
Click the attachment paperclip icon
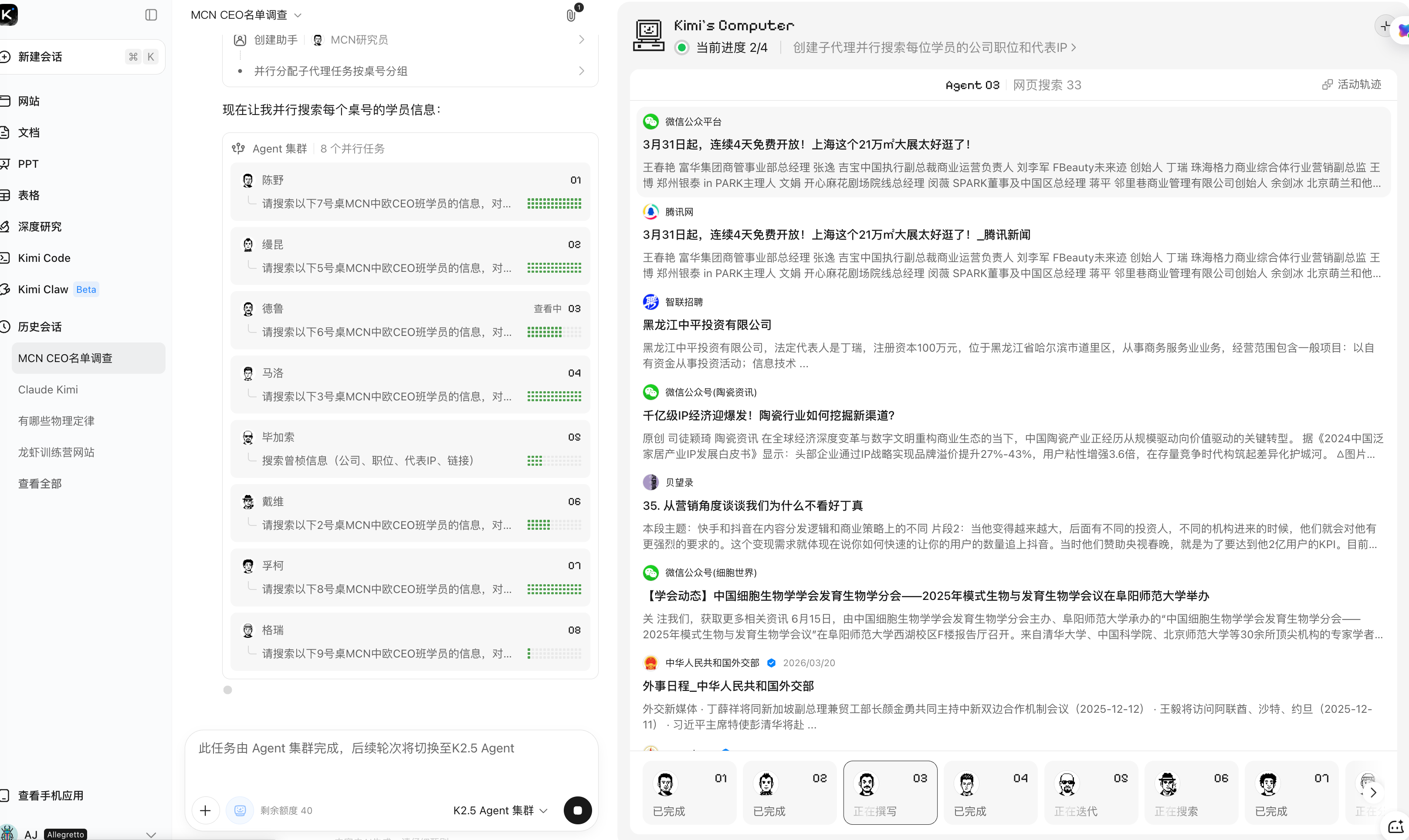coord(571,15)
